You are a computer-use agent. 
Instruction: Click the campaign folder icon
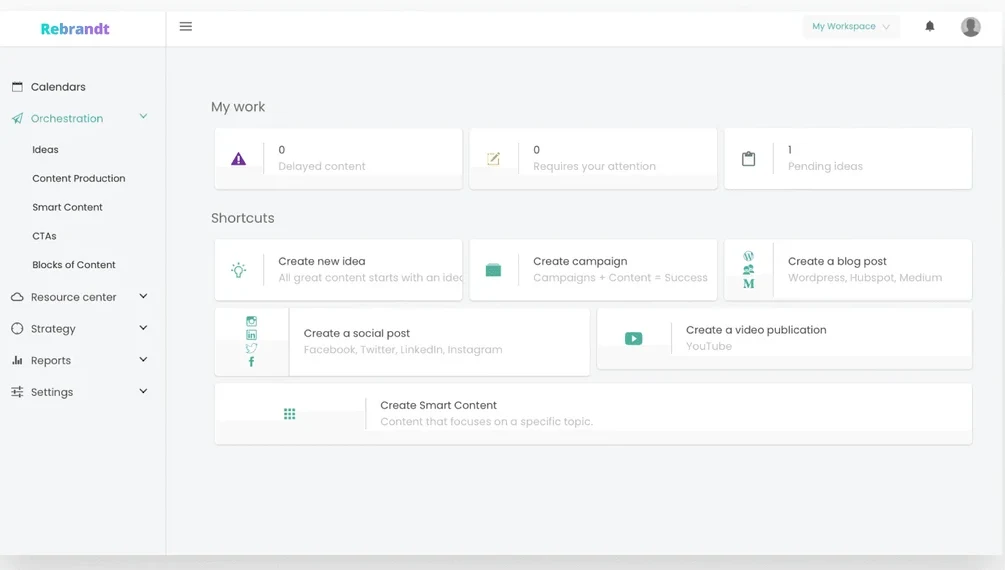(493, 270)
